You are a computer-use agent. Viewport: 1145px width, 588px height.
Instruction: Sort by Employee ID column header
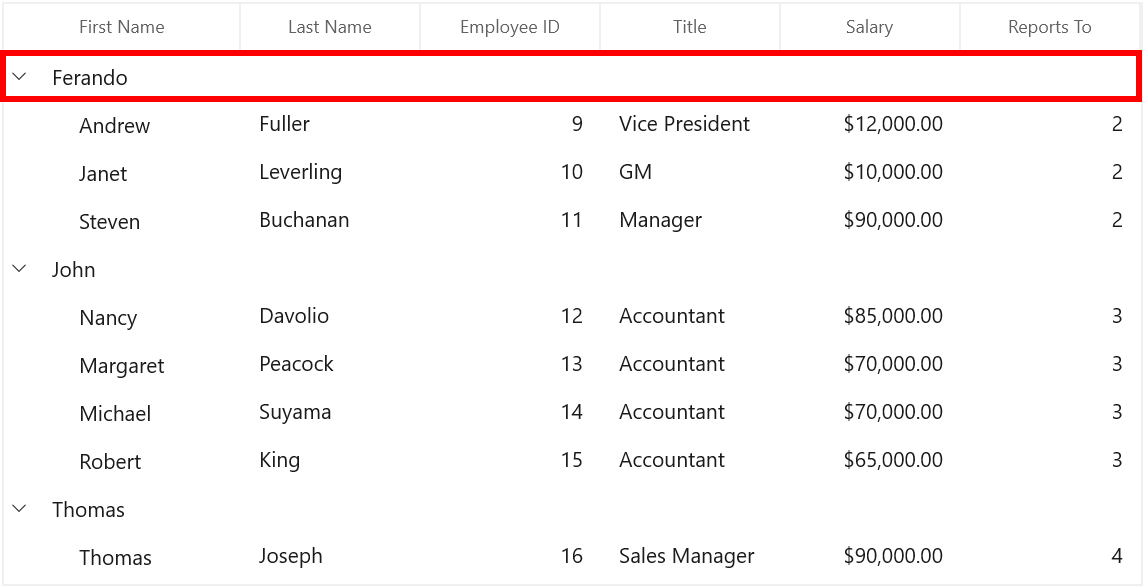pyautogui.click(x=510, y=27)
